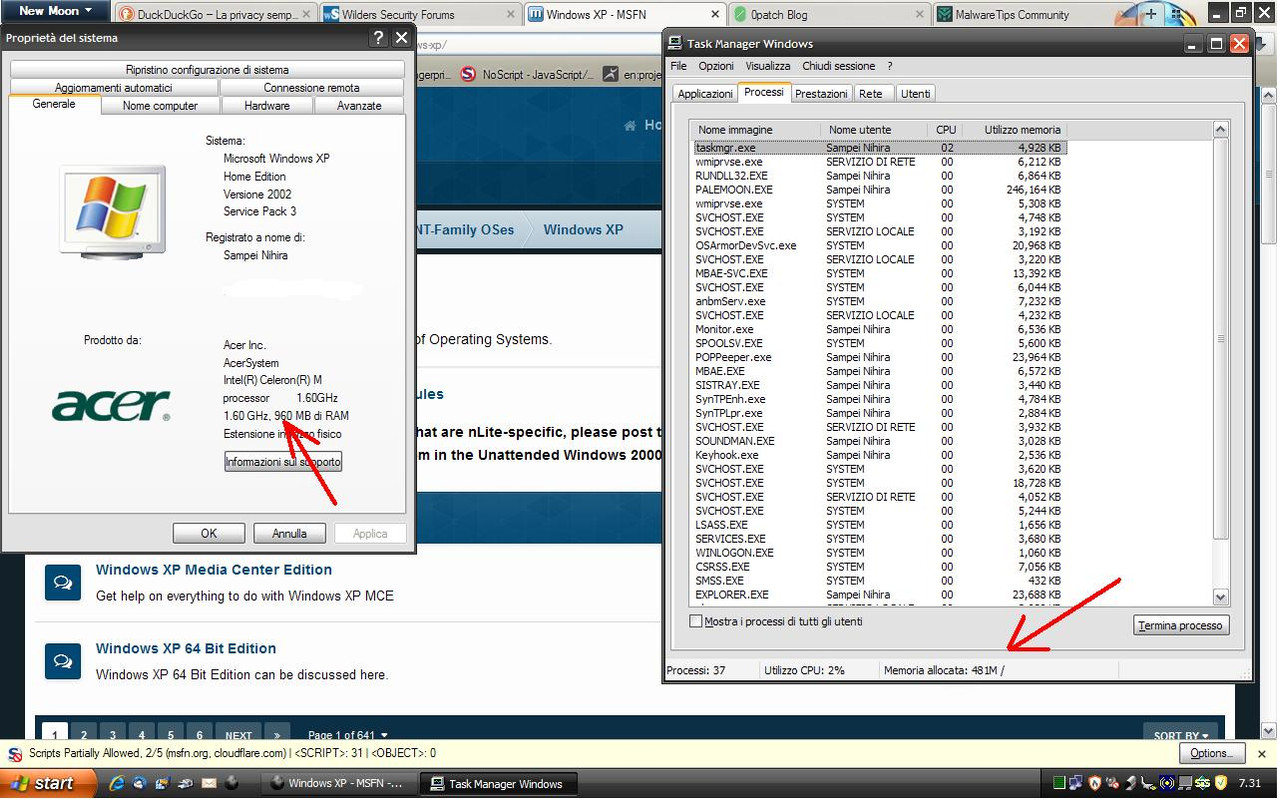Click the NoScript icon in notification bar

click(x=15, y=754)
